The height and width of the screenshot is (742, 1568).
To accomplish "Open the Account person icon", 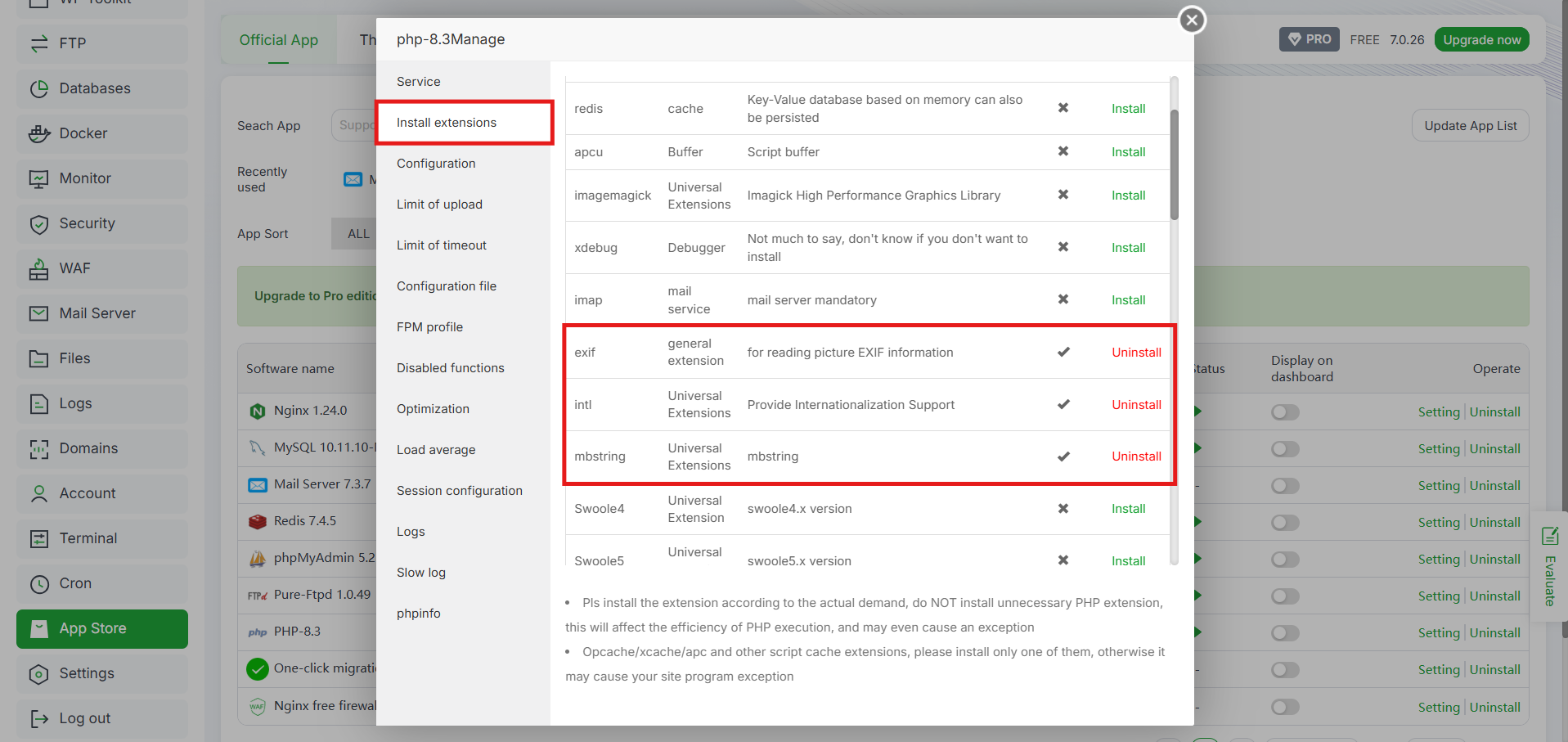I will (x=38, y=493).
